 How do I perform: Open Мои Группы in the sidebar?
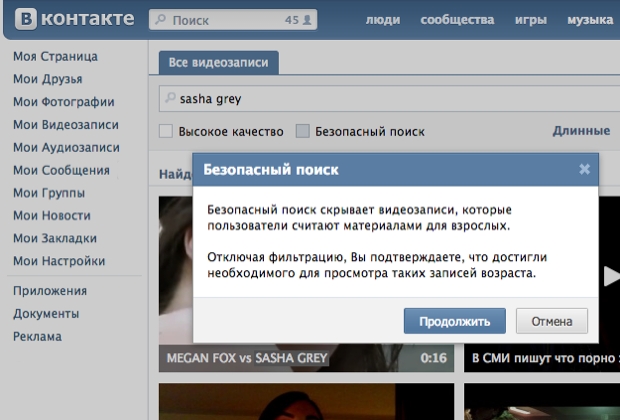click(49, 193)
